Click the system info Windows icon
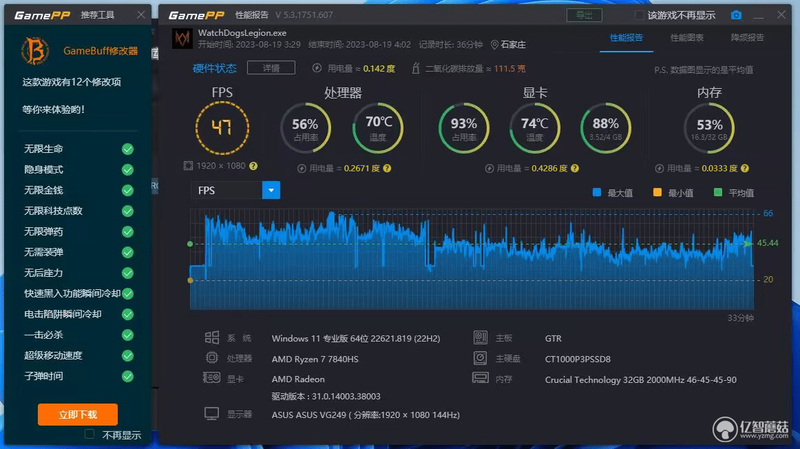800x449 pixels. click(x=212, y=338)
